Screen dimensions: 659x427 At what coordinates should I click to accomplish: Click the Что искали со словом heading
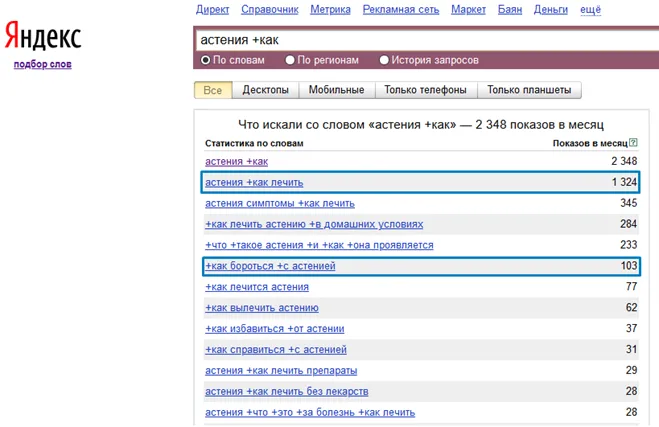click(421, 124)
